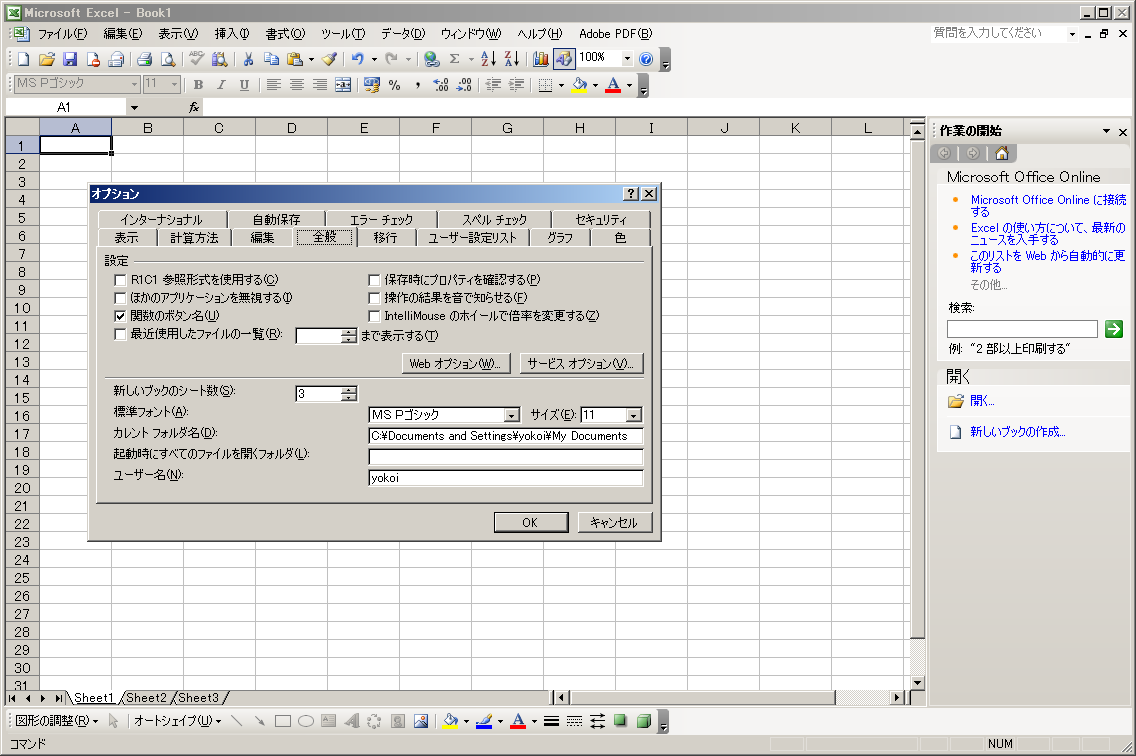Click the Chart Wizard icon
This screenshot has height=756, width=1136.
pyautogui.click(x=541, y=59)
